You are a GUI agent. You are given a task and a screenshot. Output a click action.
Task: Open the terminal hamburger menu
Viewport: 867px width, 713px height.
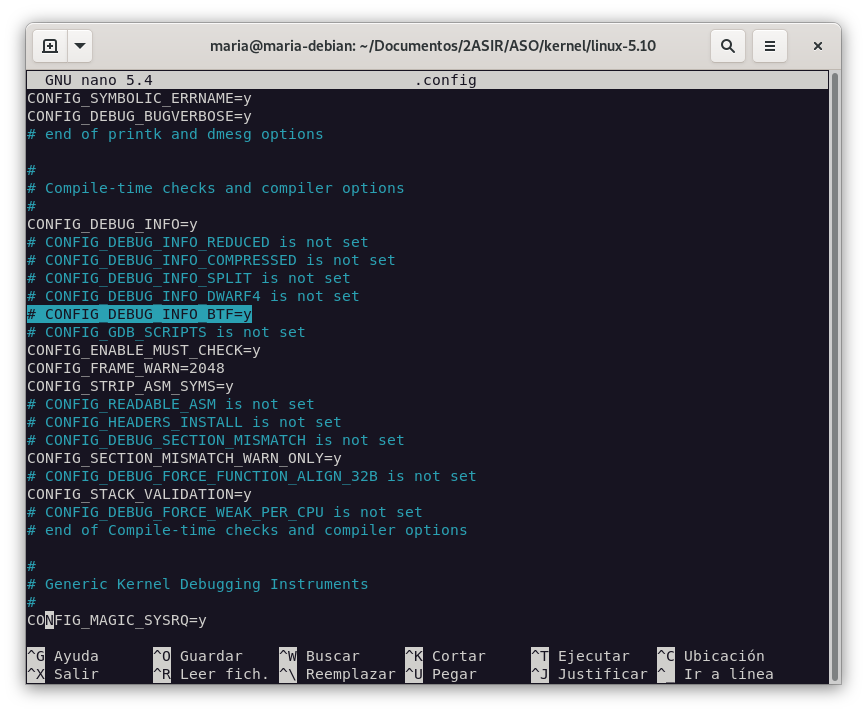click(x=769, y=46)
